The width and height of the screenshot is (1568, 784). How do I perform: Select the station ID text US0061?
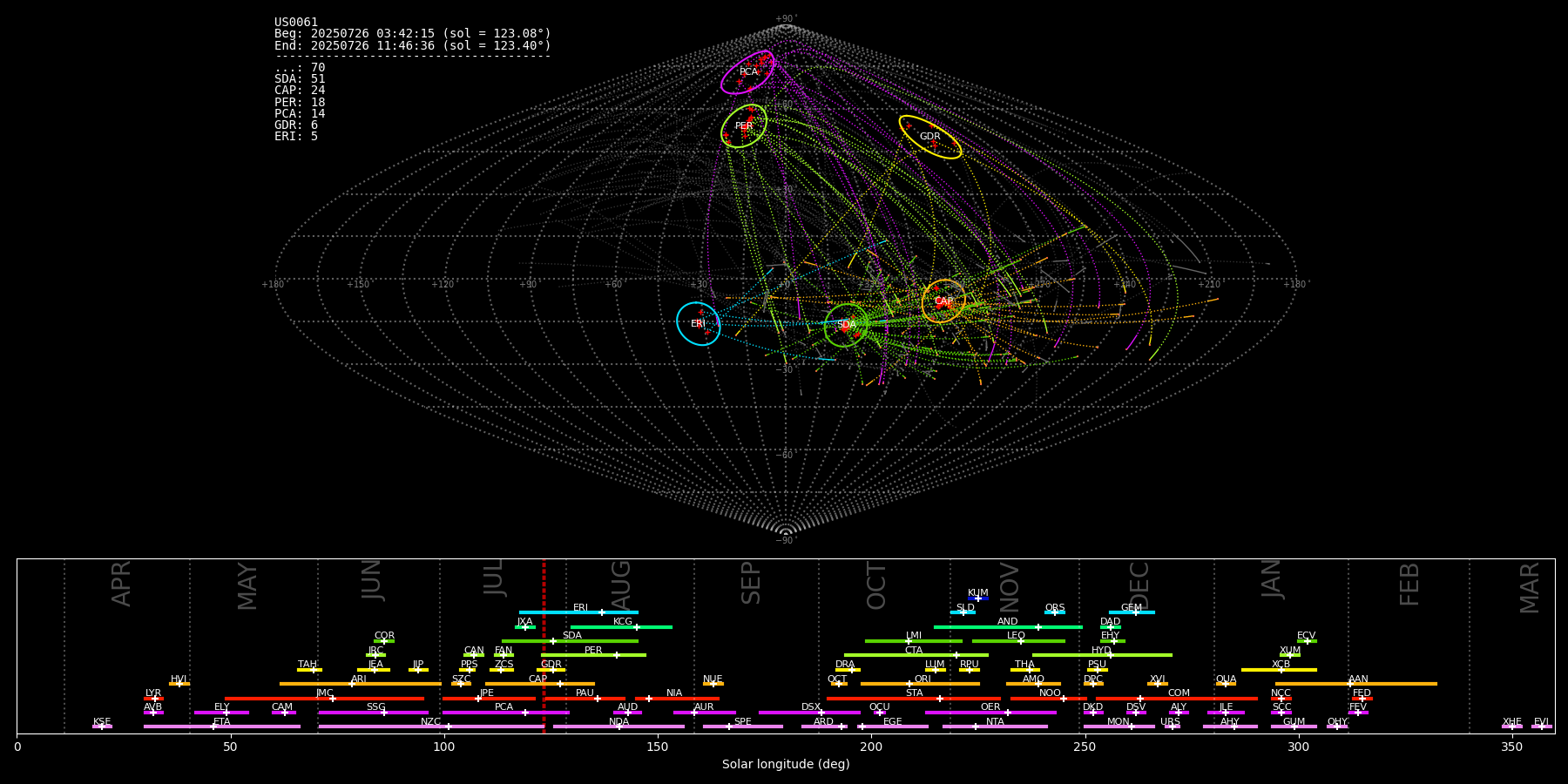[296, 23]
